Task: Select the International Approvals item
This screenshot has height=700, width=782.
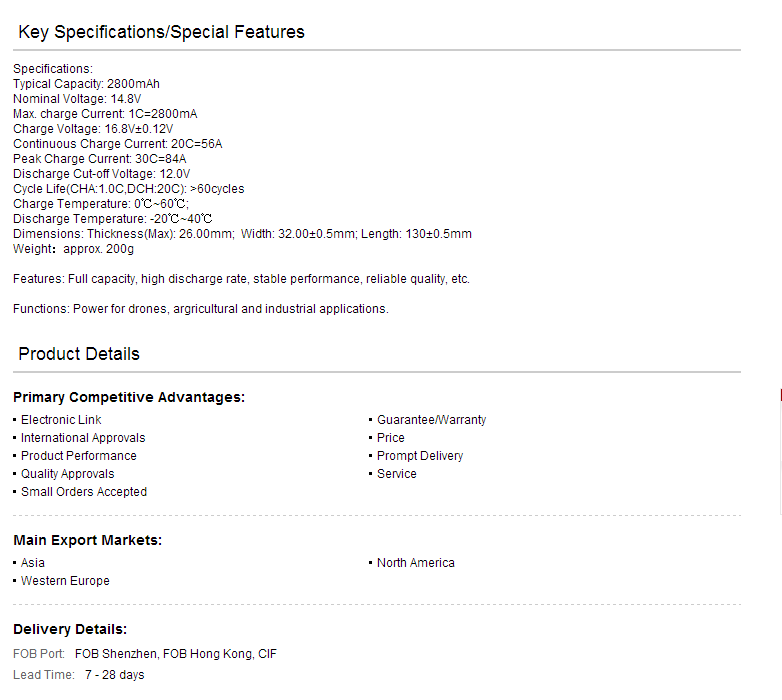Action: pos(83,438)
